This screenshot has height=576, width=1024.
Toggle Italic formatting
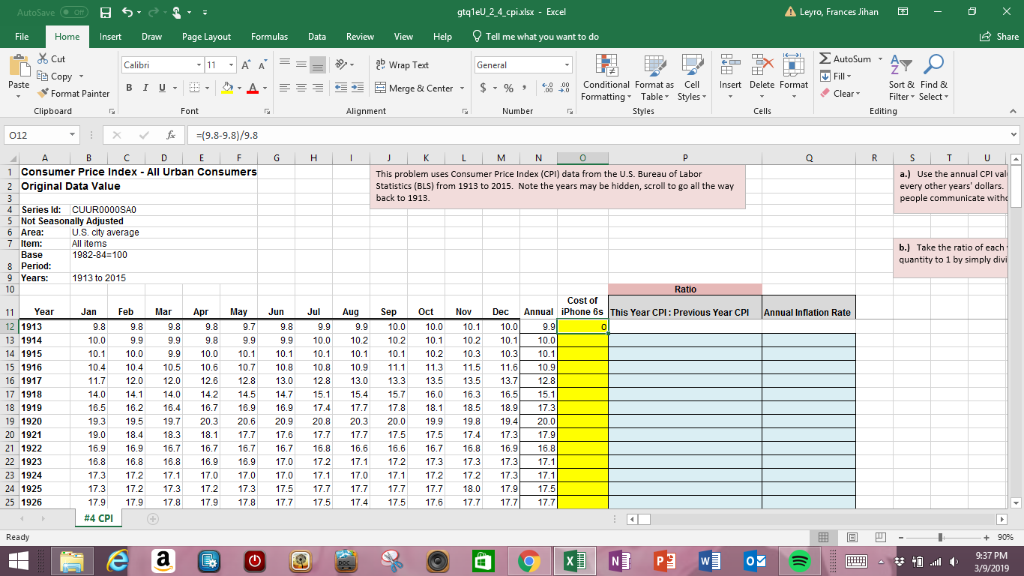[x=145, y=88]
